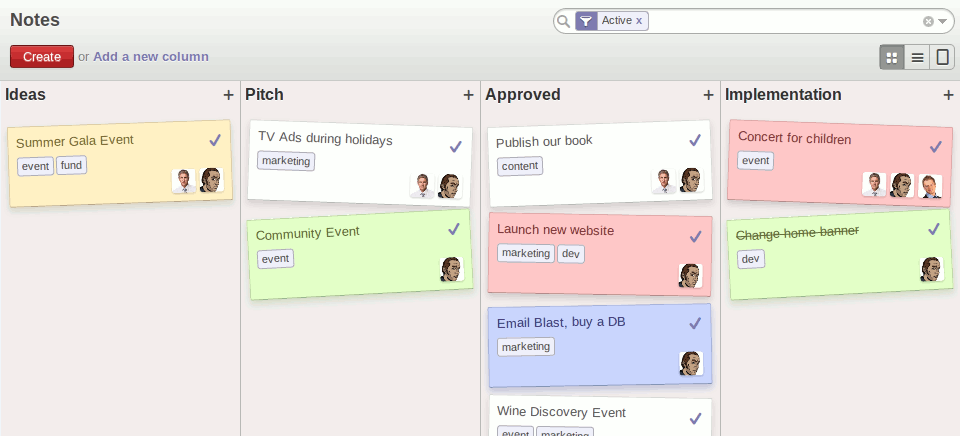Click the Create button

coord(42,57)
